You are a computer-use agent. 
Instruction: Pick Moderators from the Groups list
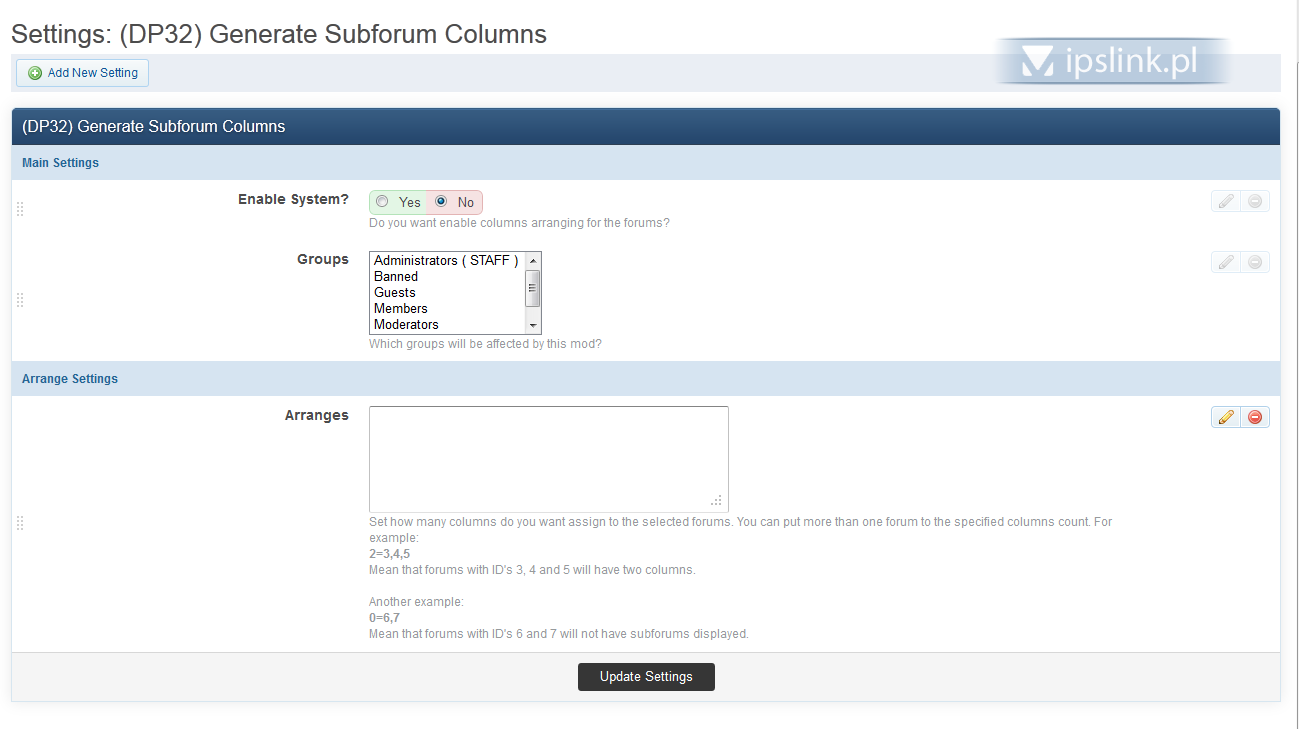(406, 325)
